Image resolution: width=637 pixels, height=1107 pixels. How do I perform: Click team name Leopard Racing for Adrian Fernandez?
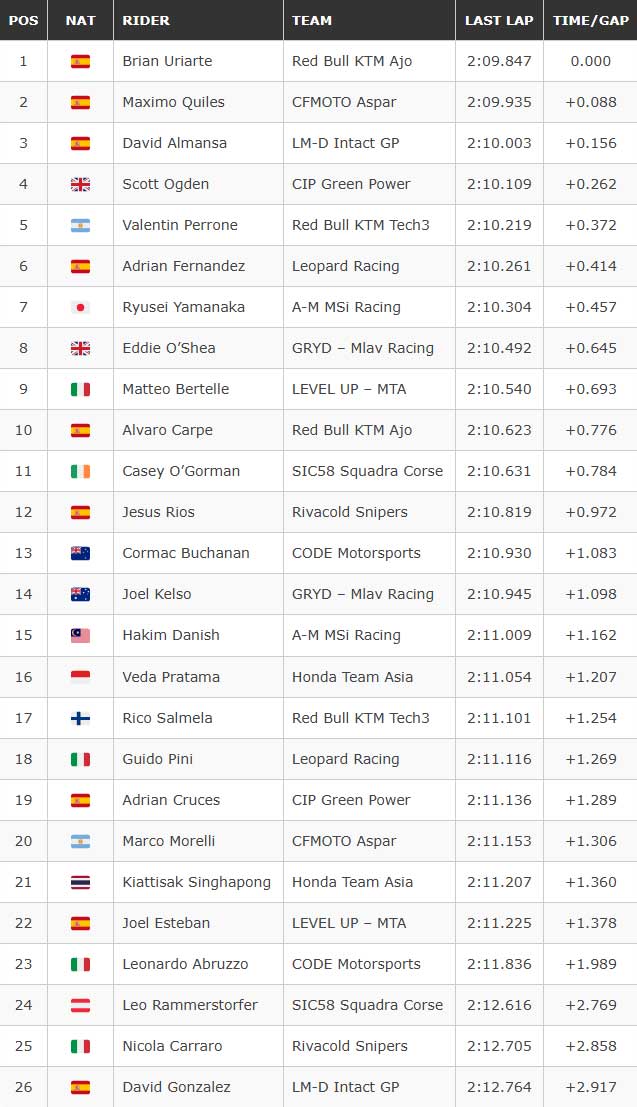click(x=345, y=266)
